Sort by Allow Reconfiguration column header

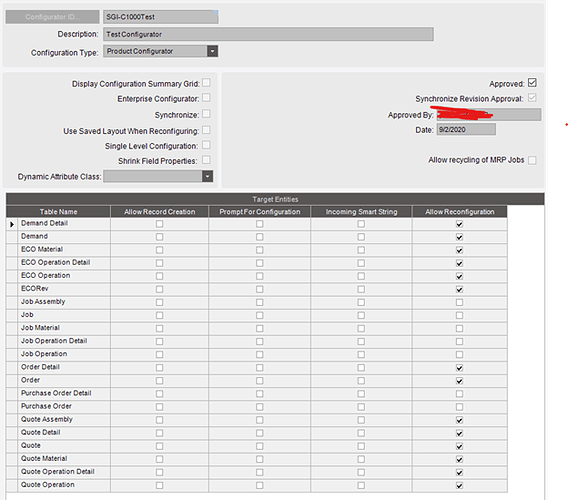coord(459,212)
